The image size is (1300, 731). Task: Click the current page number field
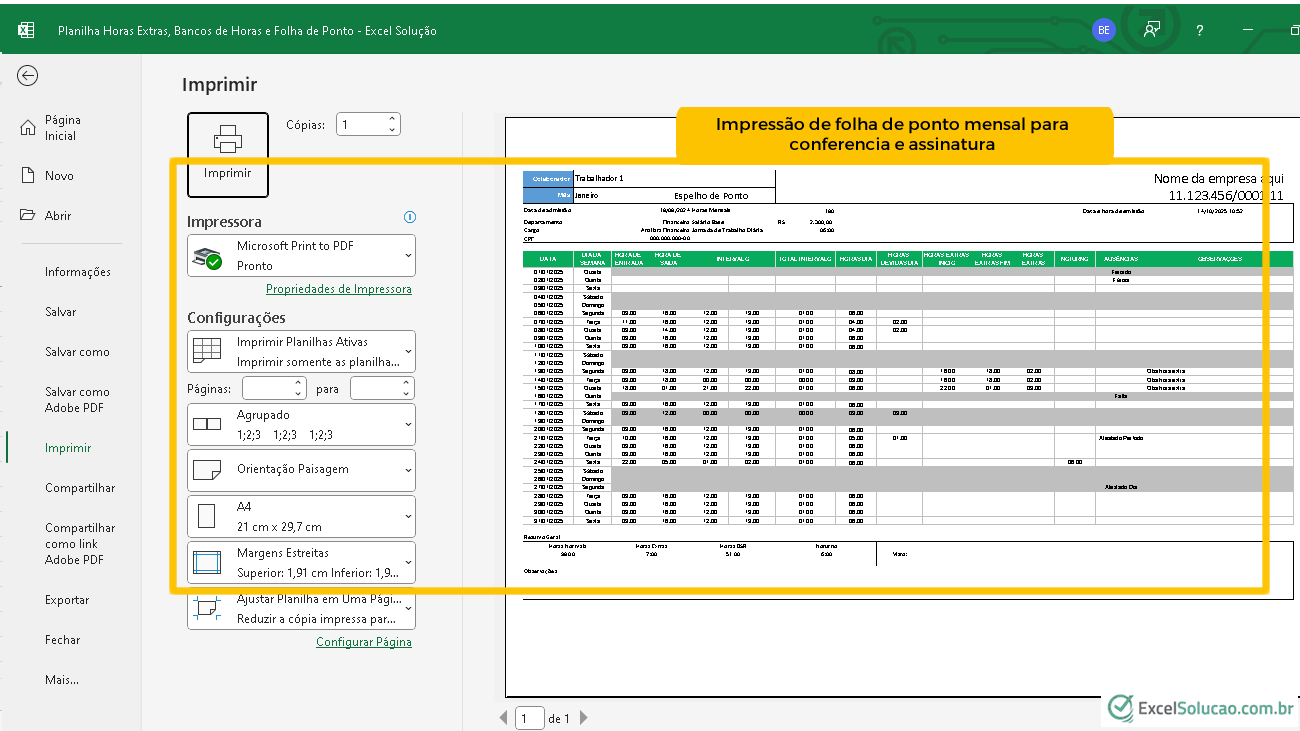(529, 718)
